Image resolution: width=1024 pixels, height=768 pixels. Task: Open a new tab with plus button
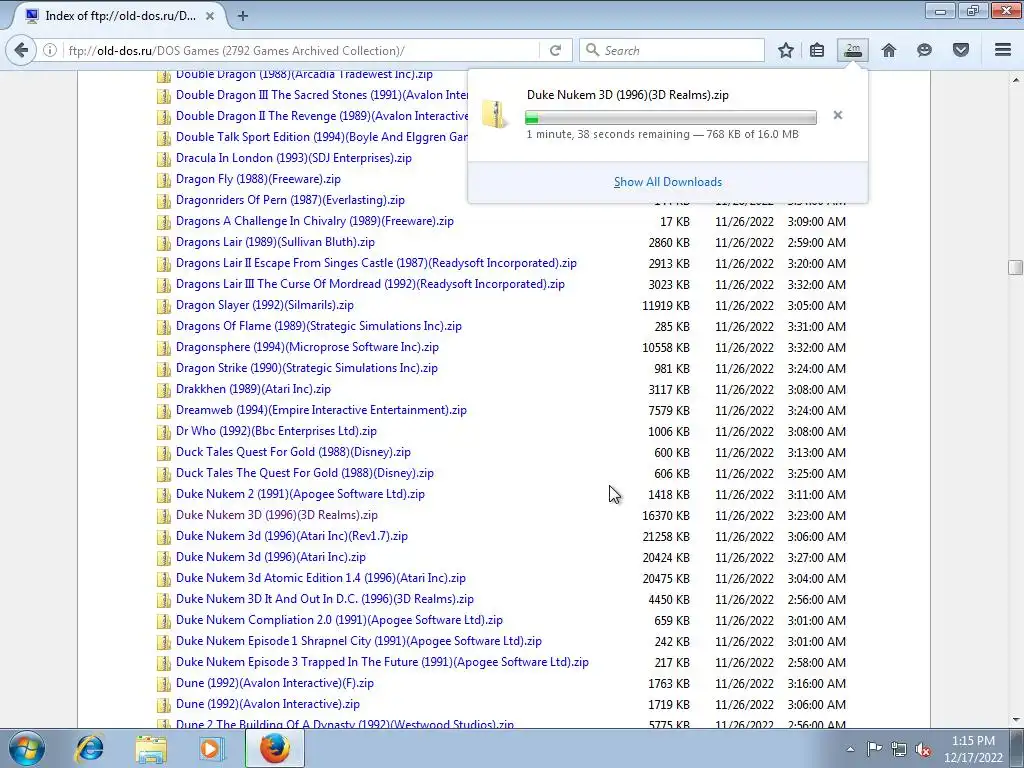pyautogui.click(x=242, y=16)
